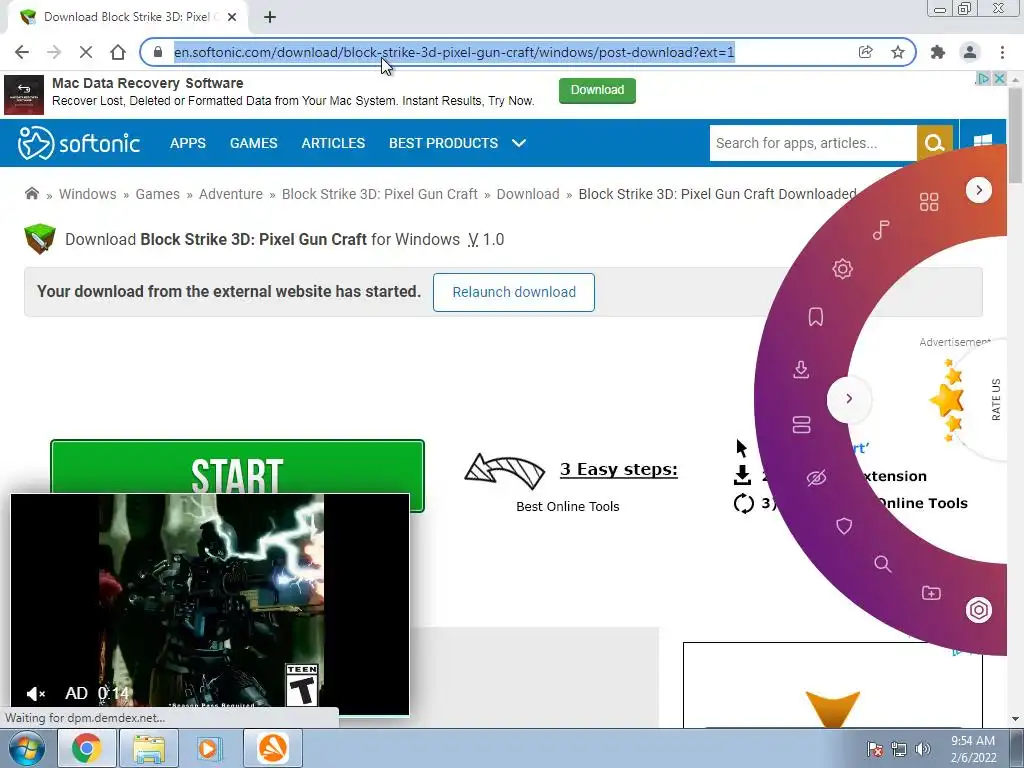Click the breadcrumb home icon
This screenshot has width=1024, height=768.
click(x=31, y=193)
